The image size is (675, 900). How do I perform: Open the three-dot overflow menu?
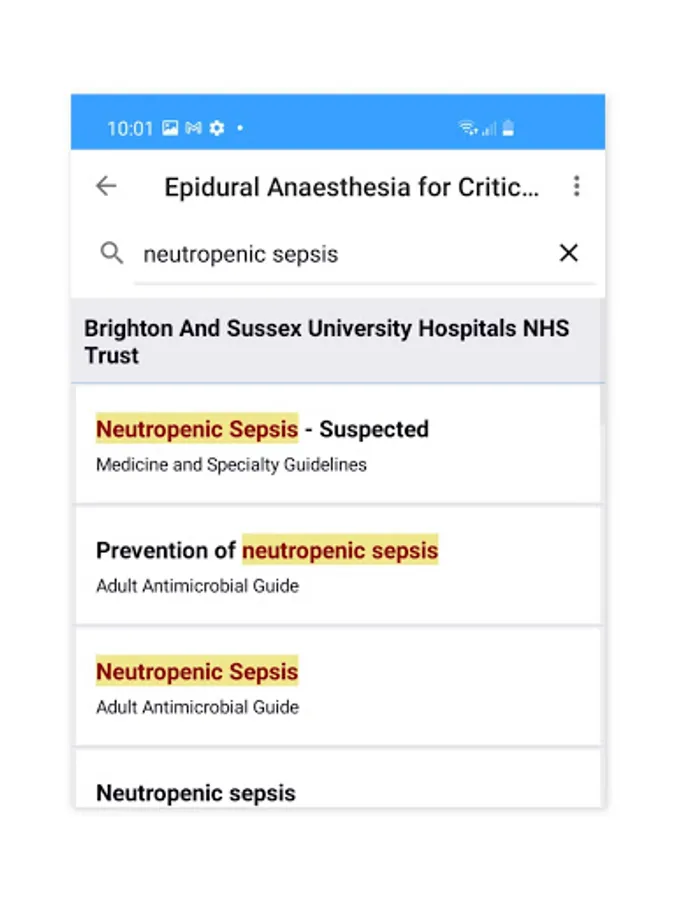(576, 186)
